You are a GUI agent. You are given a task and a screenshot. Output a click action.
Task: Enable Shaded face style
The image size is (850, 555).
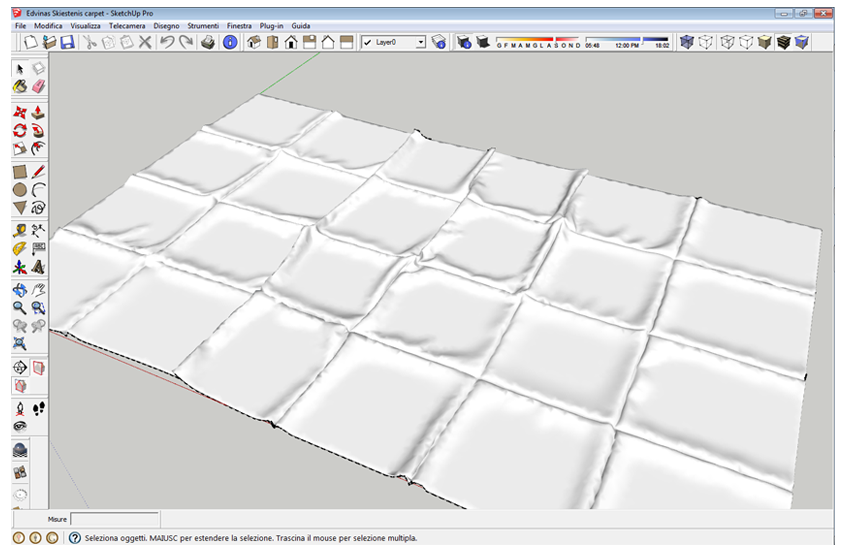click(x=764, y=42)
